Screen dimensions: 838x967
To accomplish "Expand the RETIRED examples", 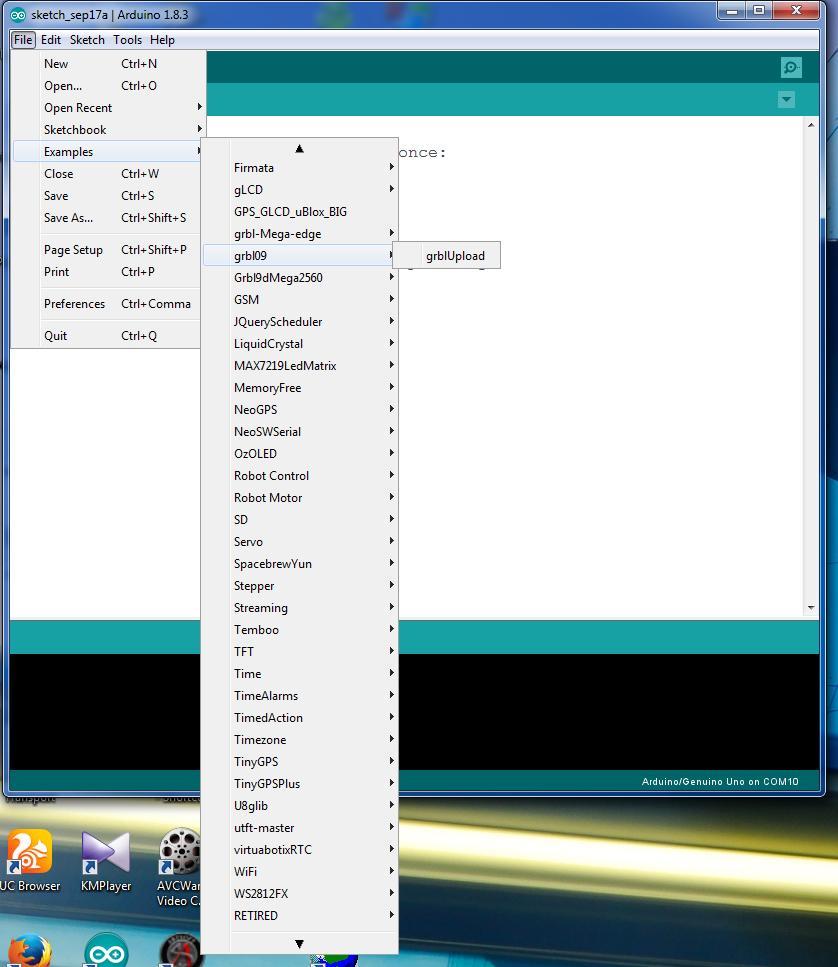I will point(300,916).
